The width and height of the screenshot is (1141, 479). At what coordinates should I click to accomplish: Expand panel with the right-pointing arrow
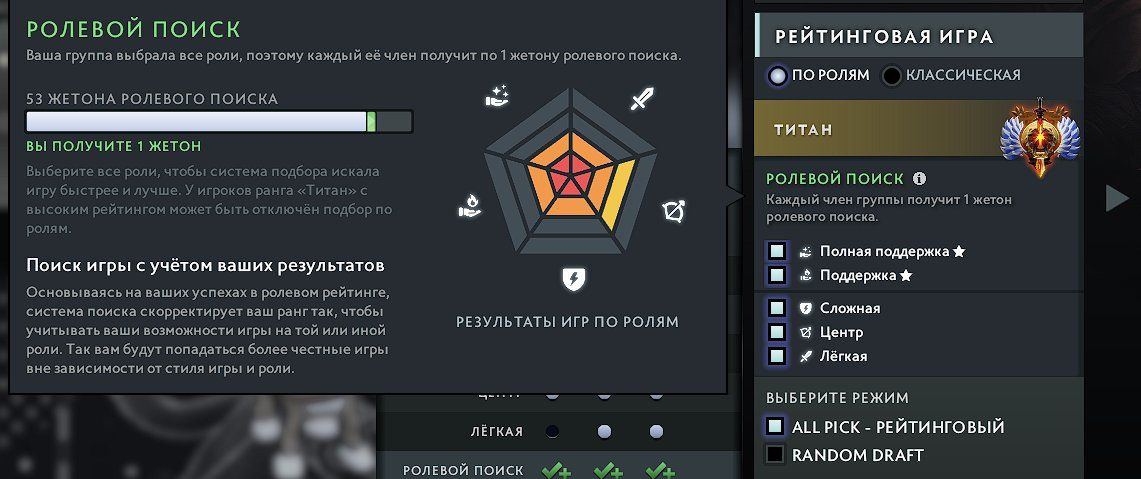point(1117,198)
